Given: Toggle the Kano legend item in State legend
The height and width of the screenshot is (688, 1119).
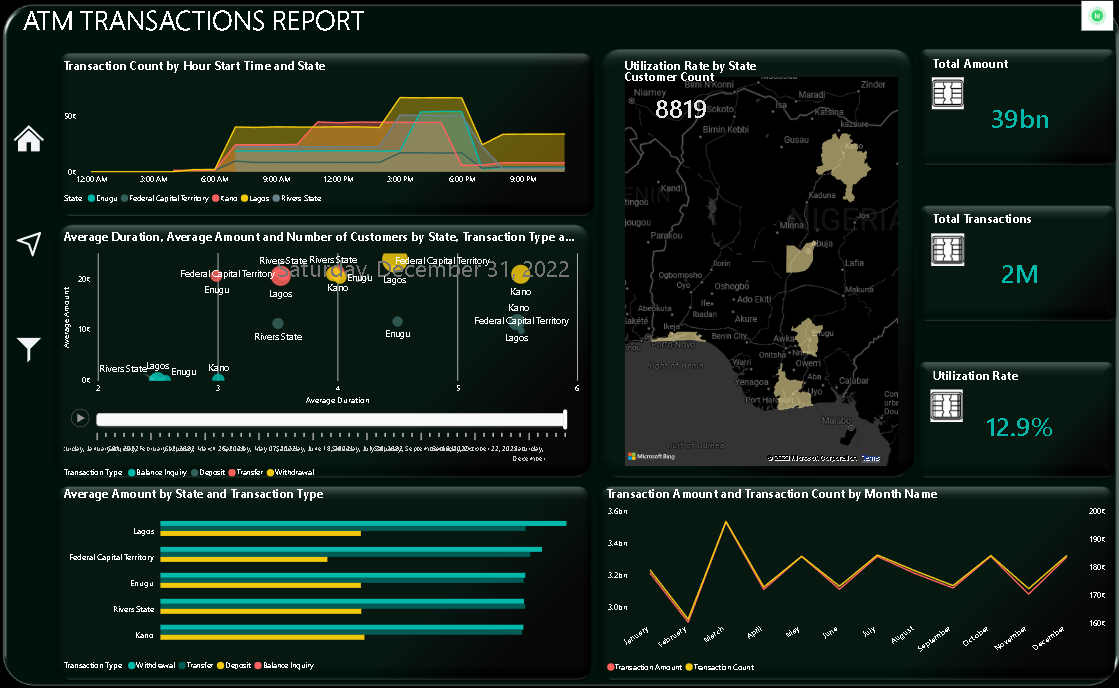Looking at the screenshot, I should point(225,199).
